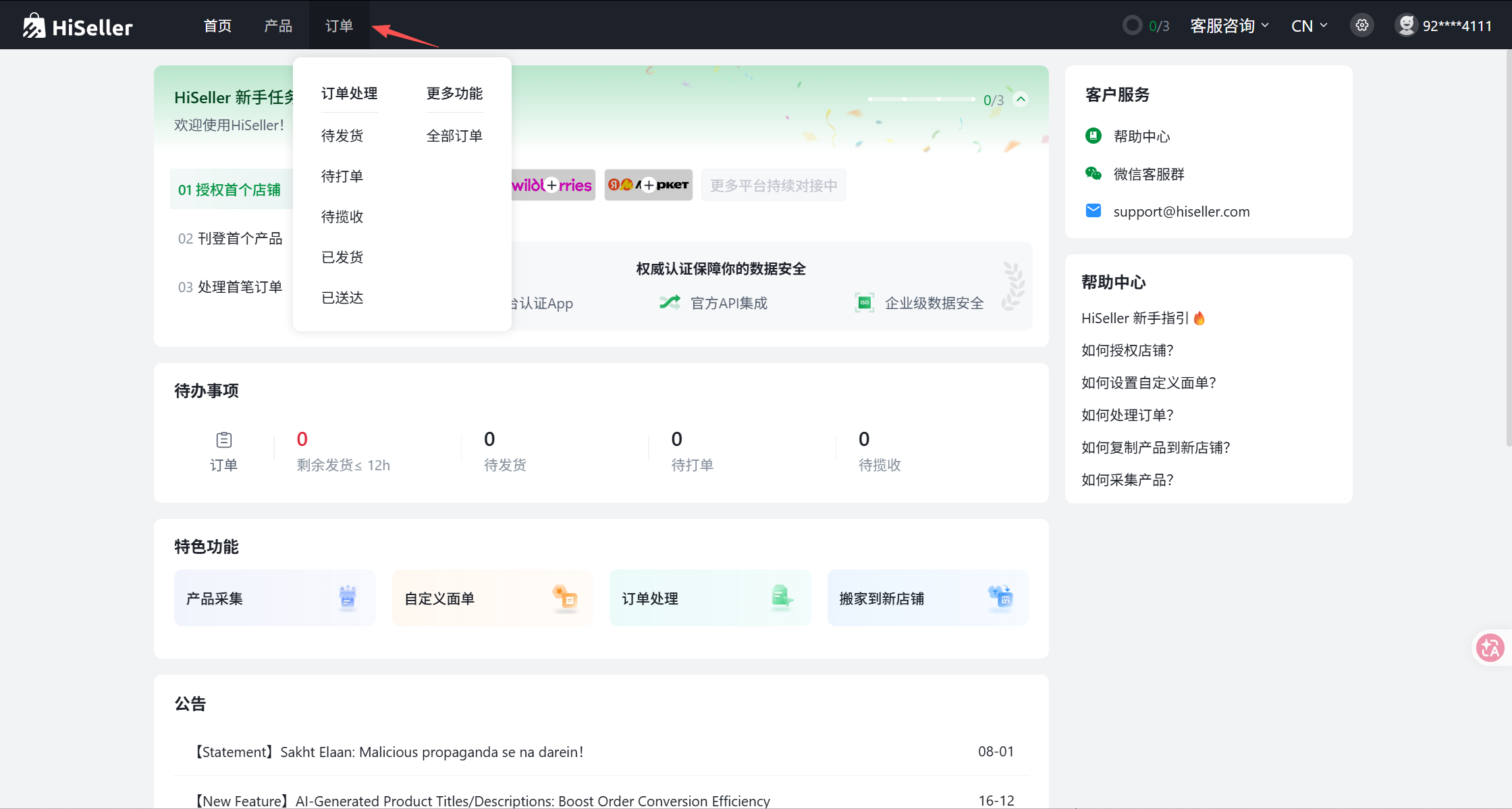
Task: Click support@hiseller.com email link
Action: click(1181, 211)
